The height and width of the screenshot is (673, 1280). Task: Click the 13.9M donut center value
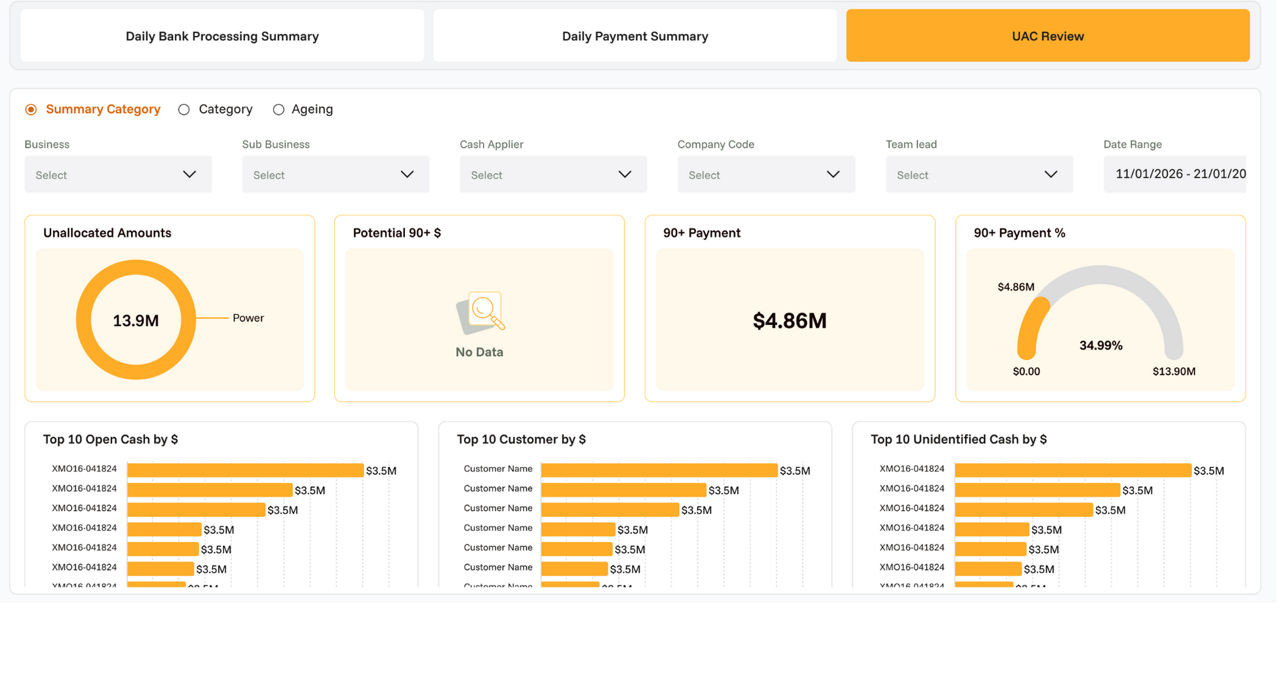point(136,321)
